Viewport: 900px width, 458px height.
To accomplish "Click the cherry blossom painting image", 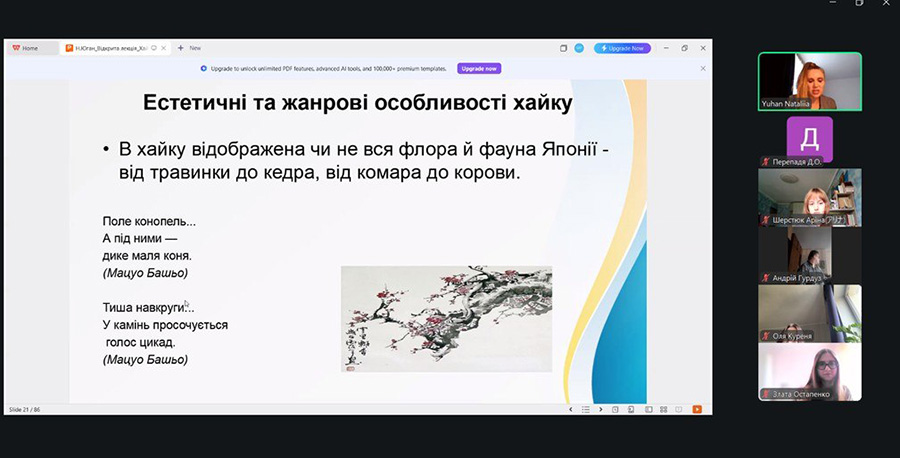I will pyautogui.click(x=447, y=319).
